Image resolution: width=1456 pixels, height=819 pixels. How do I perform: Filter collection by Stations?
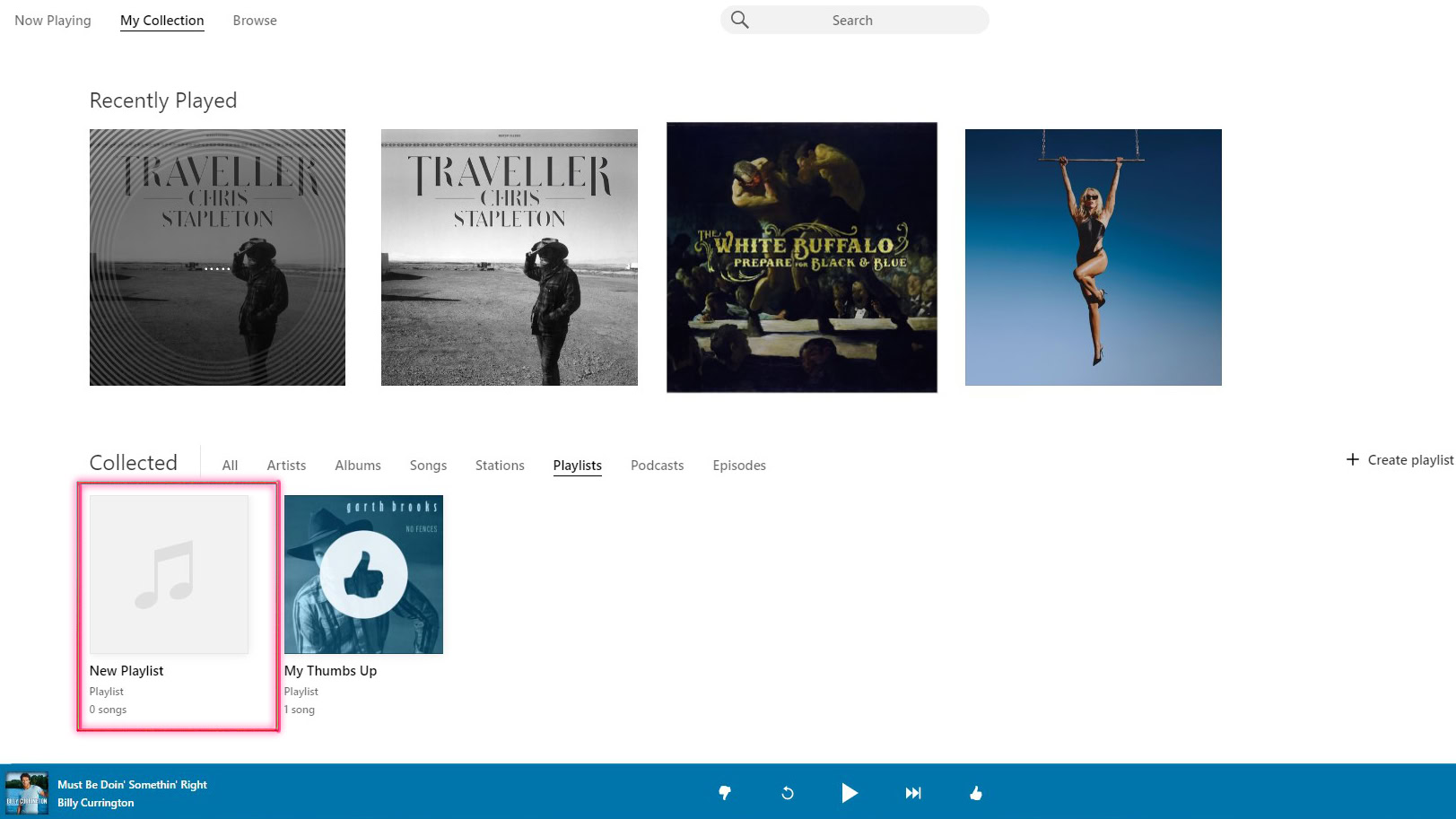500,466
